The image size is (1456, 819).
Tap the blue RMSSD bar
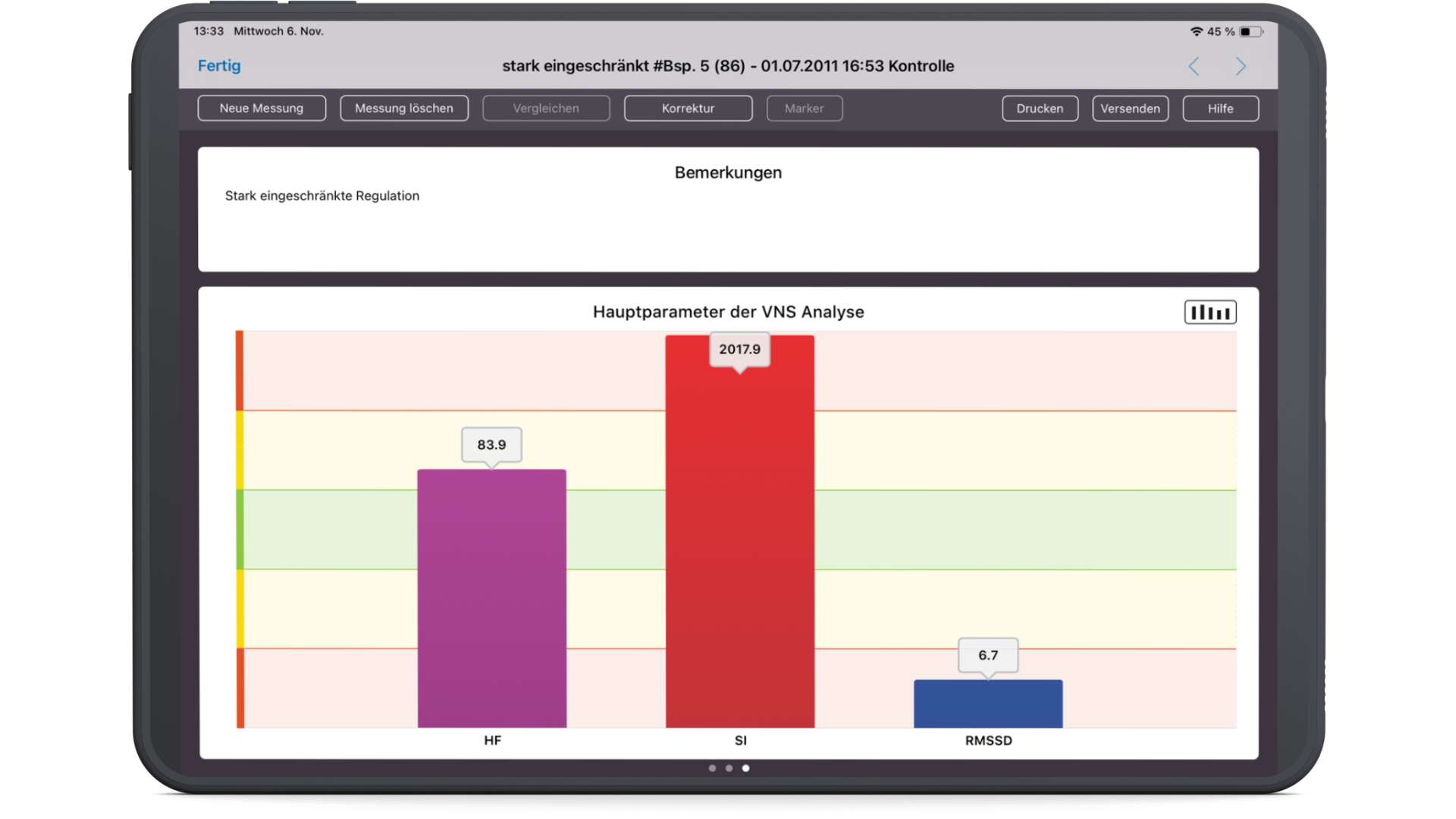[988, 704]
